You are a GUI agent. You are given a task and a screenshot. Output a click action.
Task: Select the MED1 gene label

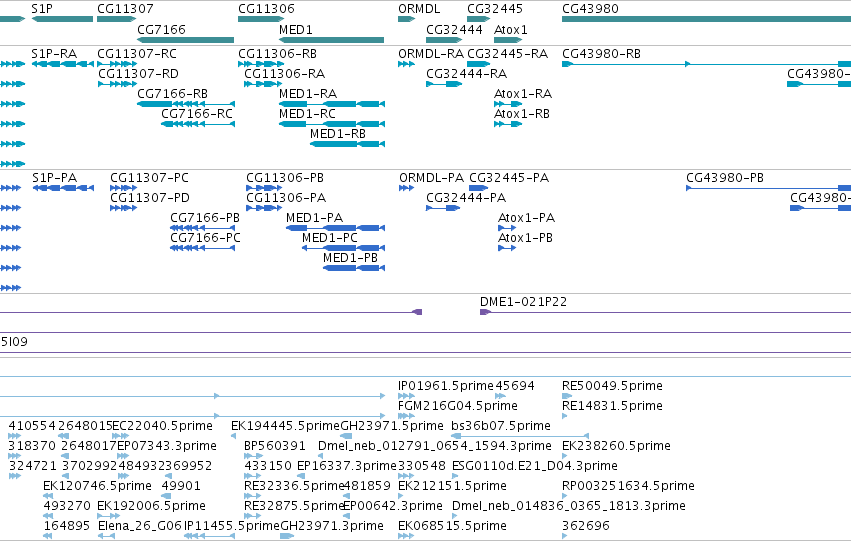(x=296, y=29)
